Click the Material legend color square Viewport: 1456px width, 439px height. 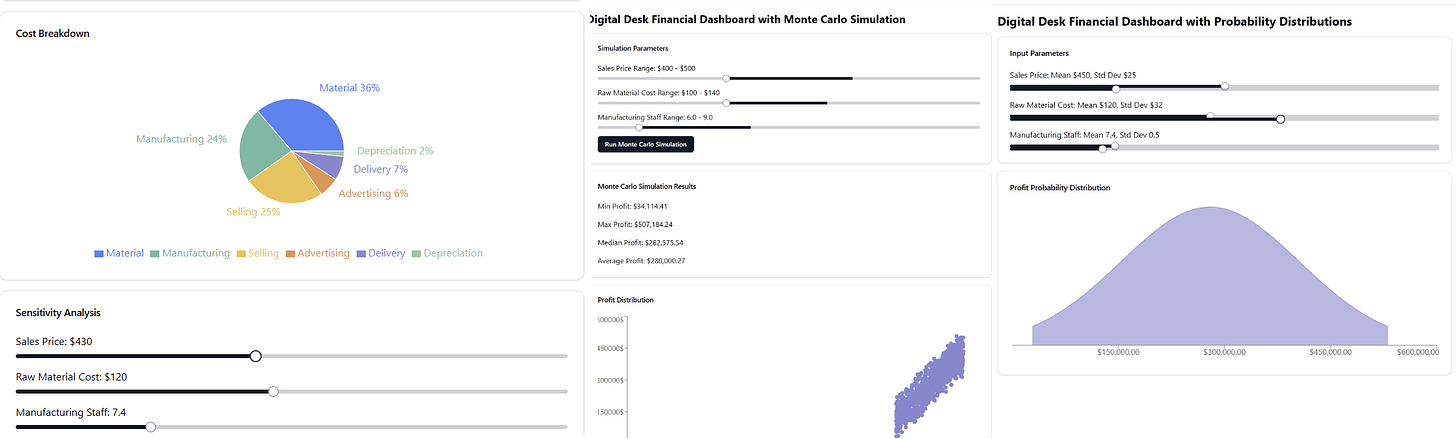pyautogui.click(x=99, y=254)
